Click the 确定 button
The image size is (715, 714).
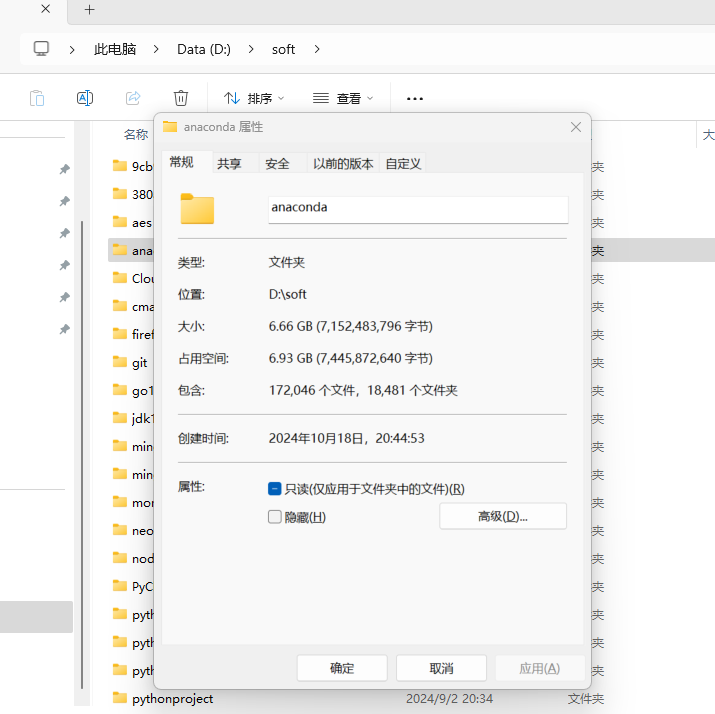point(342,668)
